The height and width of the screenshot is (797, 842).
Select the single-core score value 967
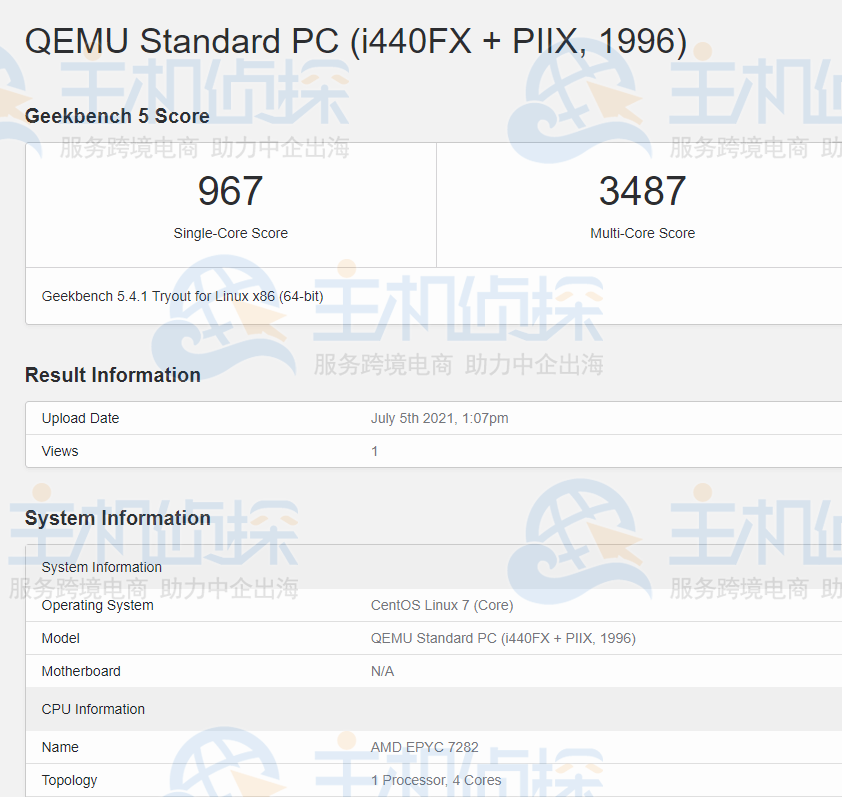[x=230, y=191]
